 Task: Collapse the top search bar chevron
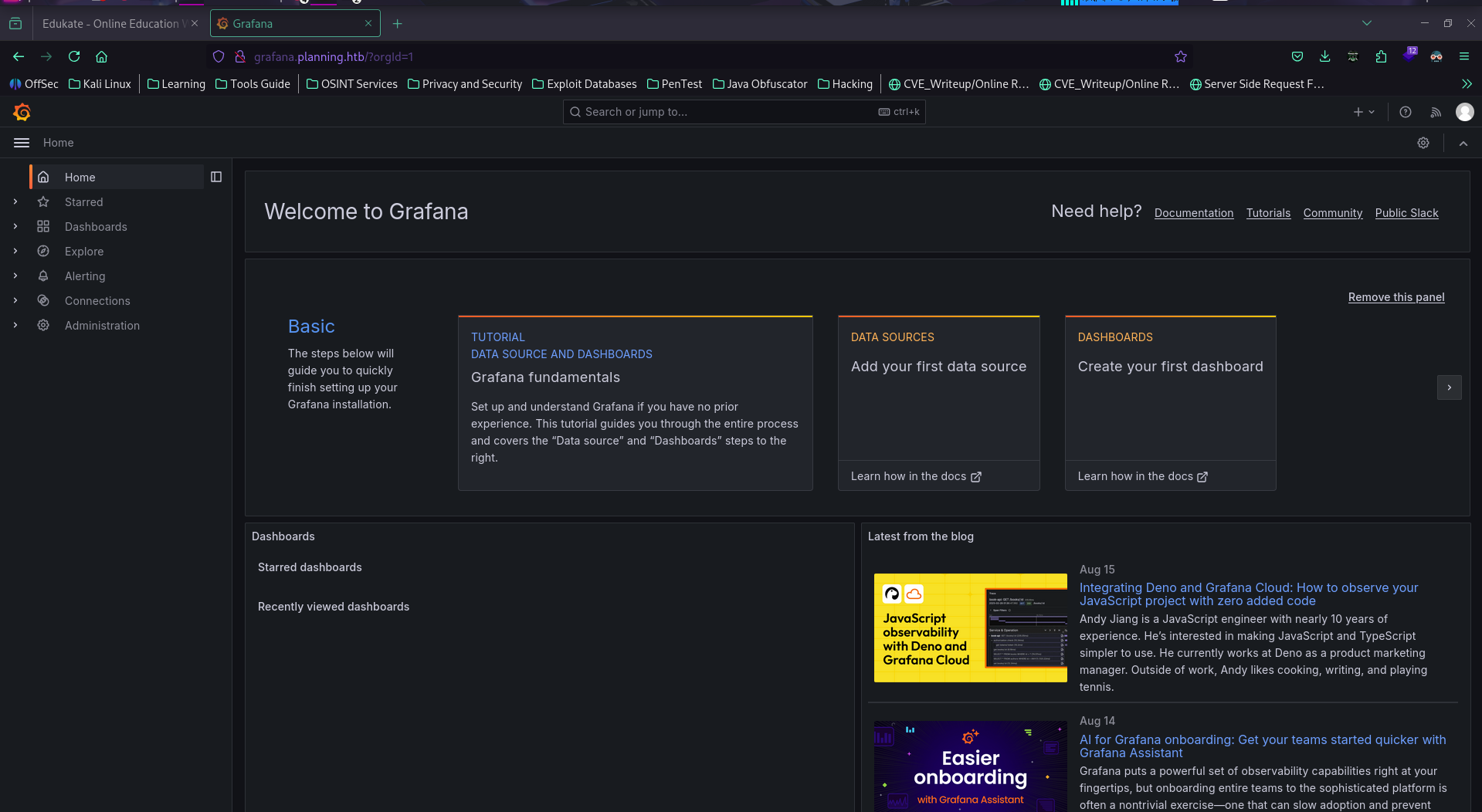[x=1463, y=144]
